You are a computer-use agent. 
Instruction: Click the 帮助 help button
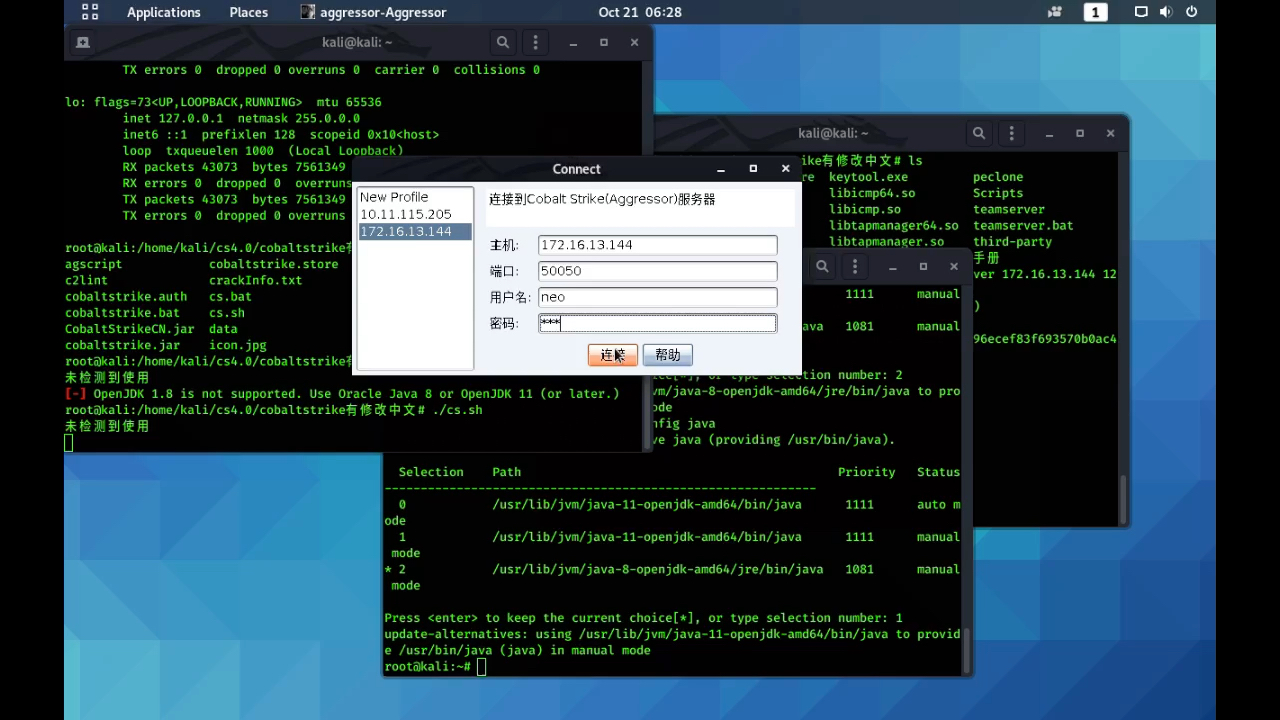[668, 355]
